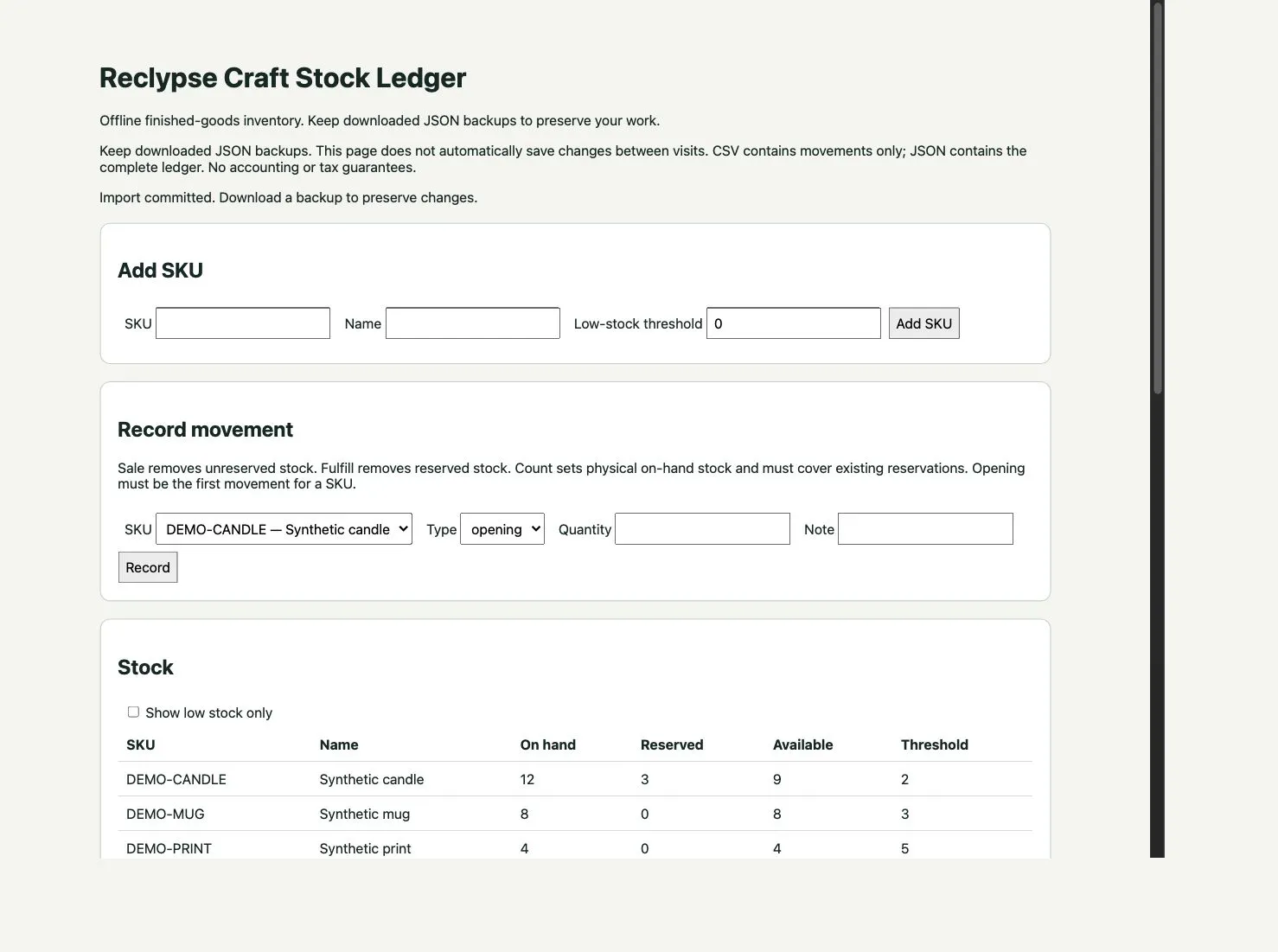Click the Stock section heading

(145, 668)
